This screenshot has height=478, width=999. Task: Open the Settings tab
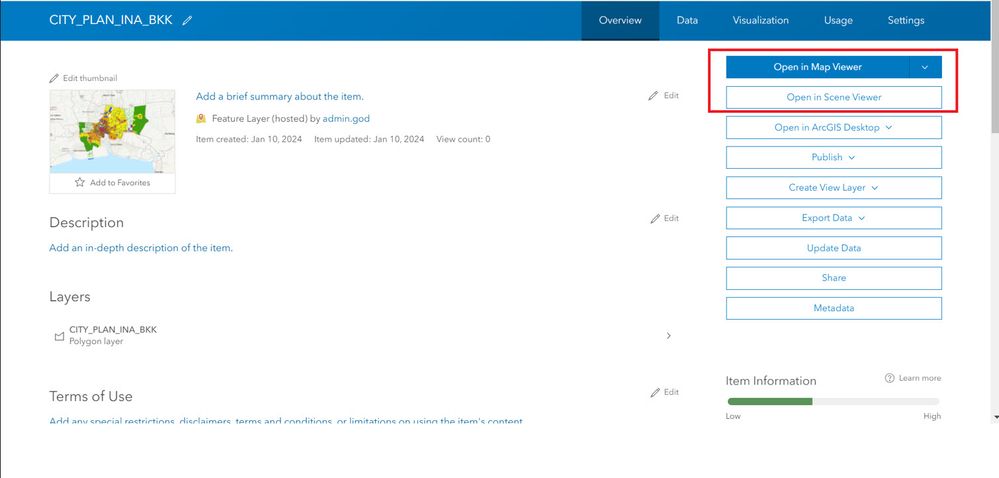pos(905,20)
